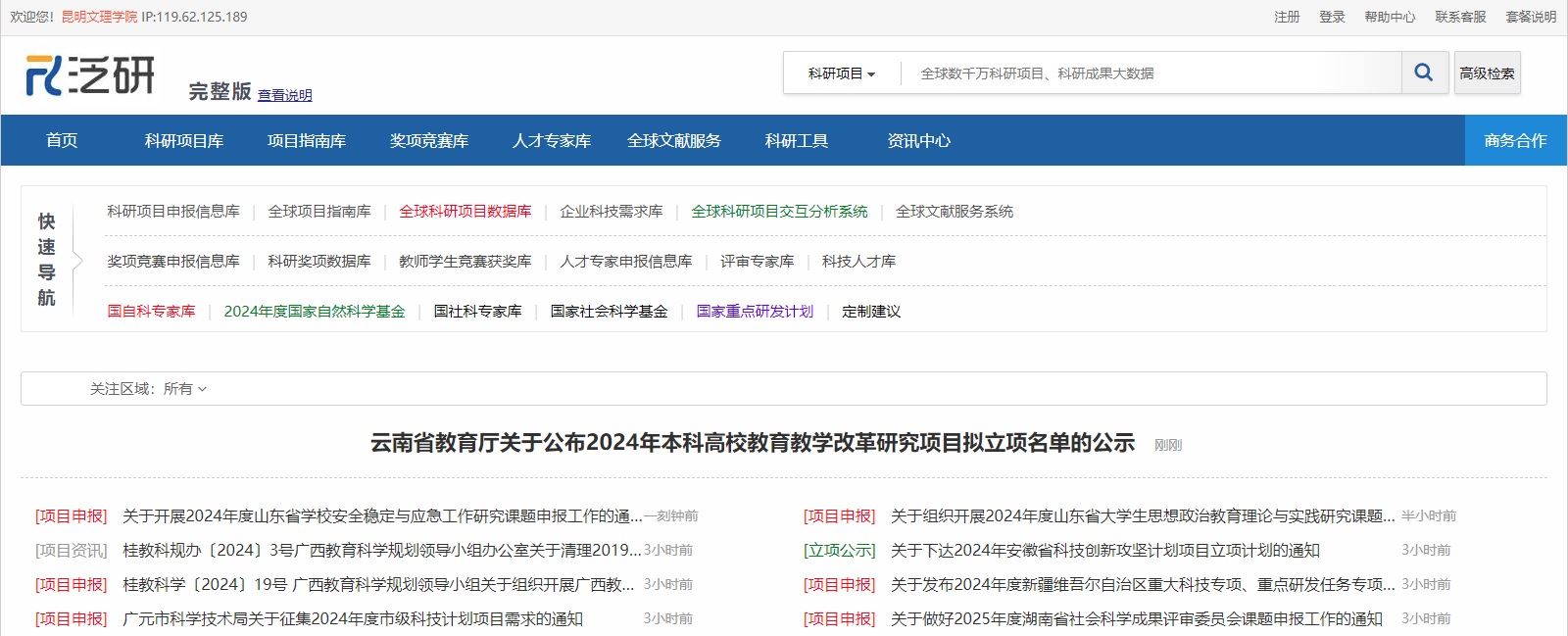1568x636 pixels.
Task: Open the 全球文献服务系统 quick link
Action: pos(955,211)
